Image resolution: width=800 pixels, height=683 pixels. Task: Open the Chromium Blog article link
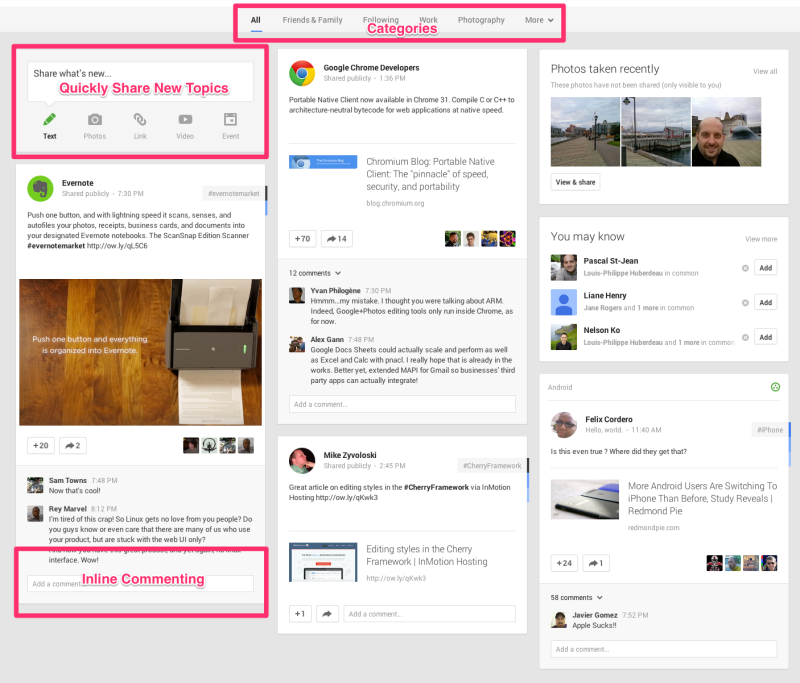(430, 174)
